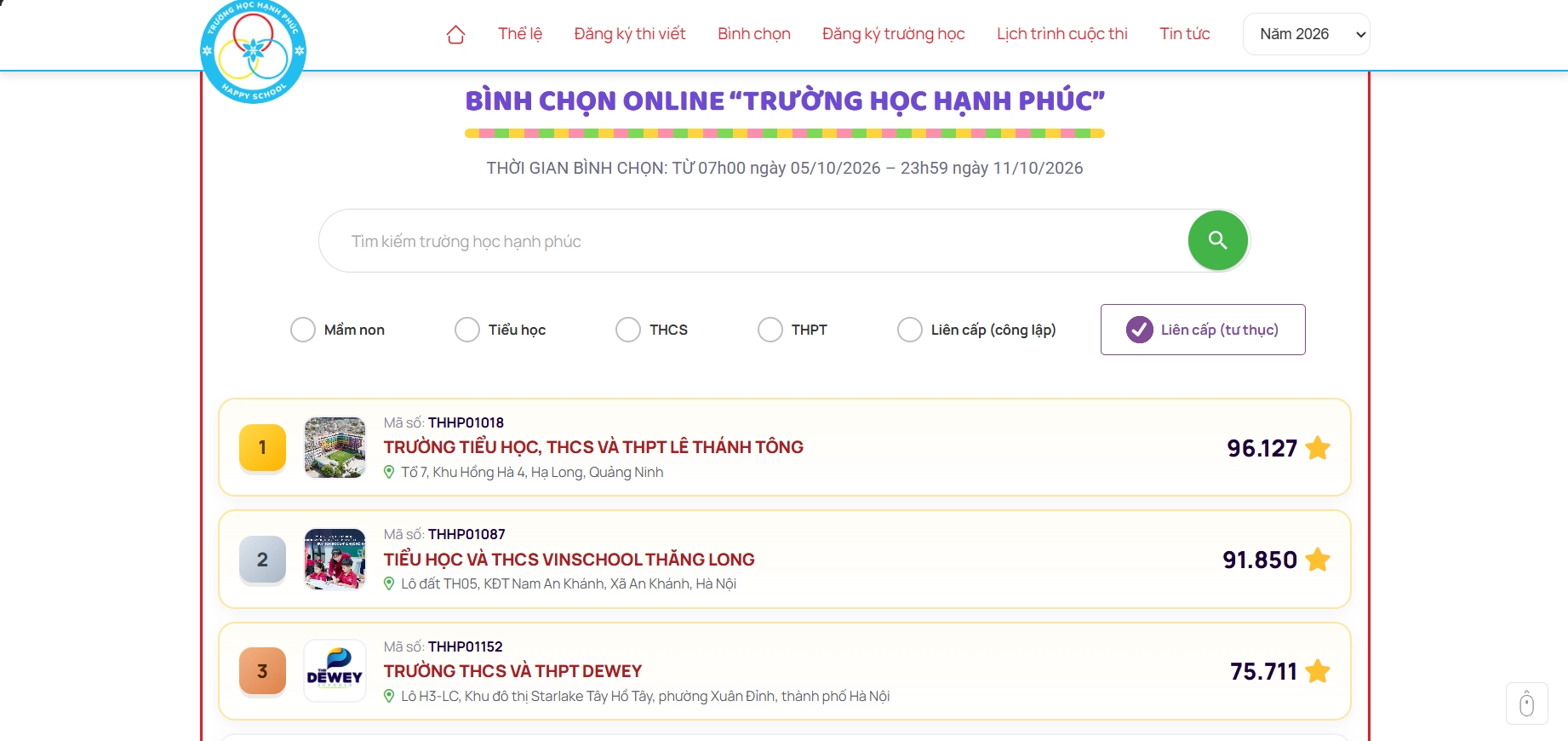
Task: Click the rank 2 silver badge
Action: pos(262,560)
